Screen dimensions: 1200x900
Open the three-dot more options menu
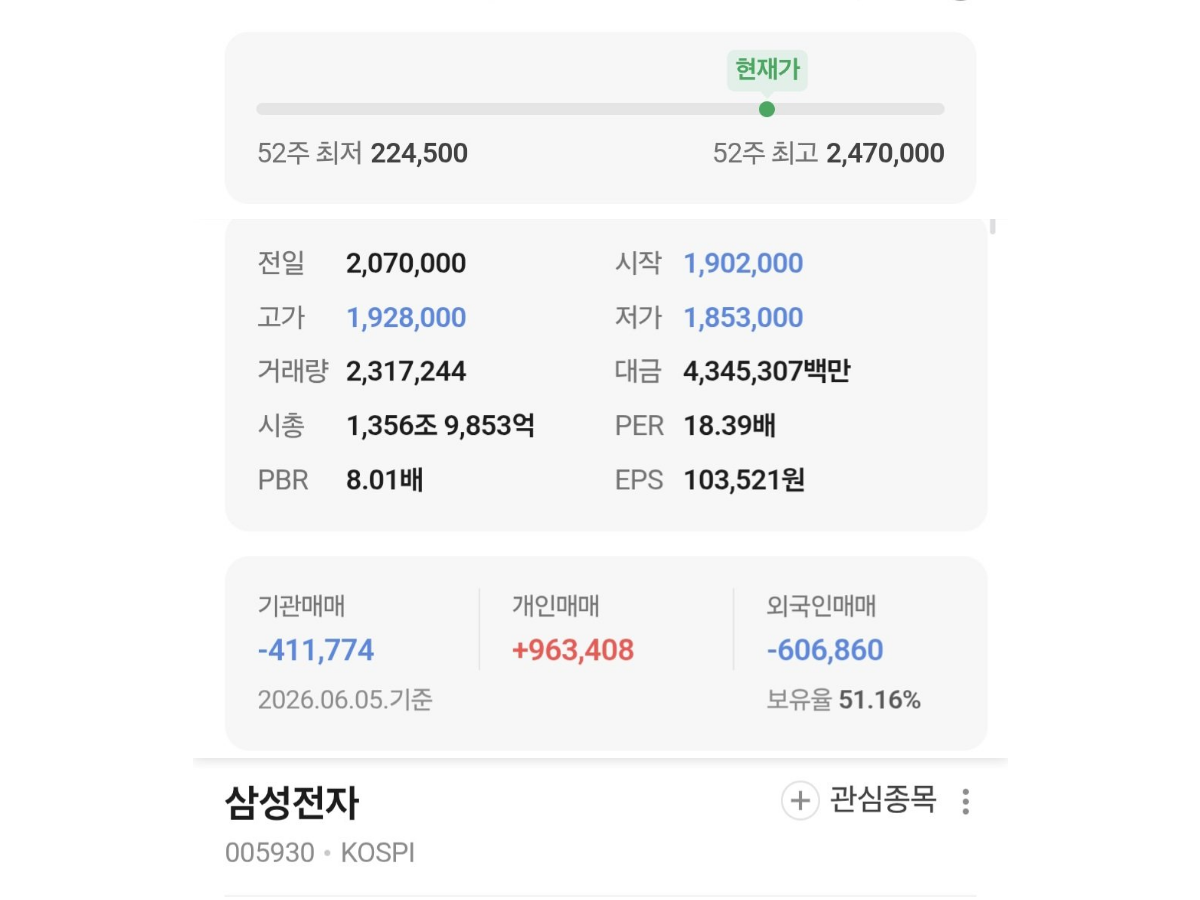pyautogui.click(x=965, y=801)
